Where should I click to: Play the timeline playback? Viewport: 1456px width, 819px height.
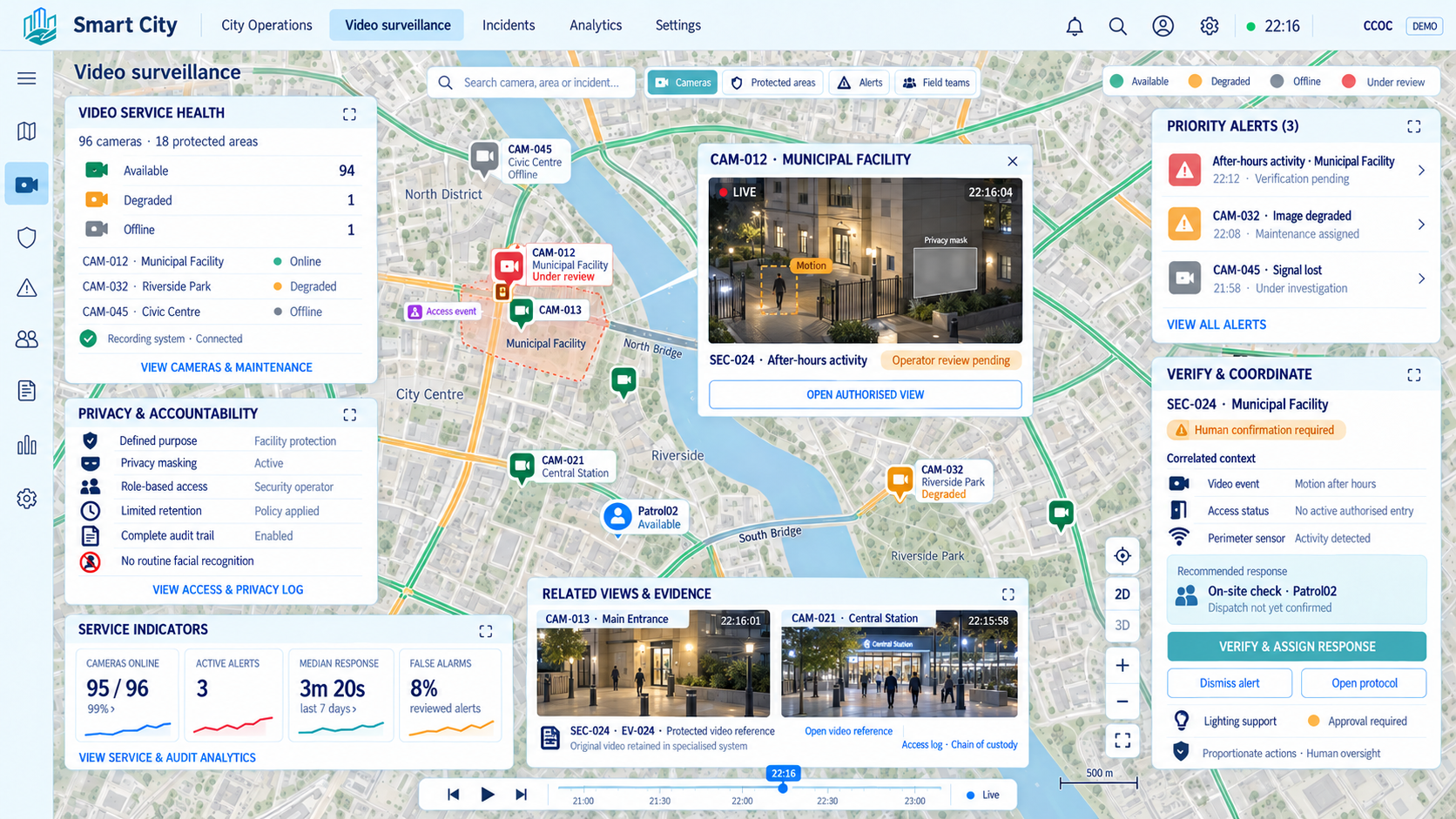(x=488, y=794)
